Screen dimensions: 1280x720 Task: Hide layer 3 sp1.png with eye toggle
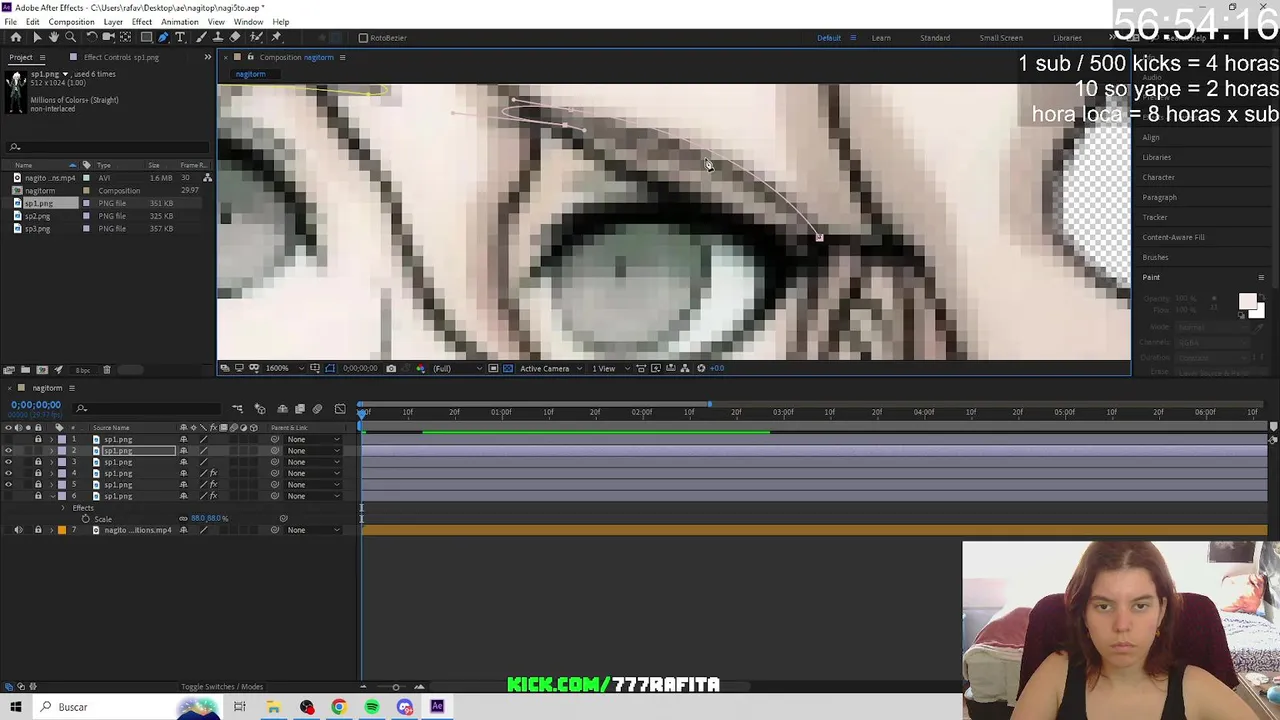[8, 462]
